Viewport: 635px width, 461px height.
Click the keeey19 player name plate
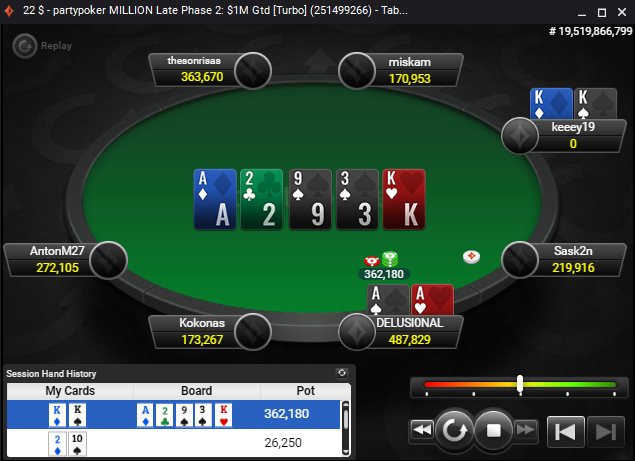573,136
